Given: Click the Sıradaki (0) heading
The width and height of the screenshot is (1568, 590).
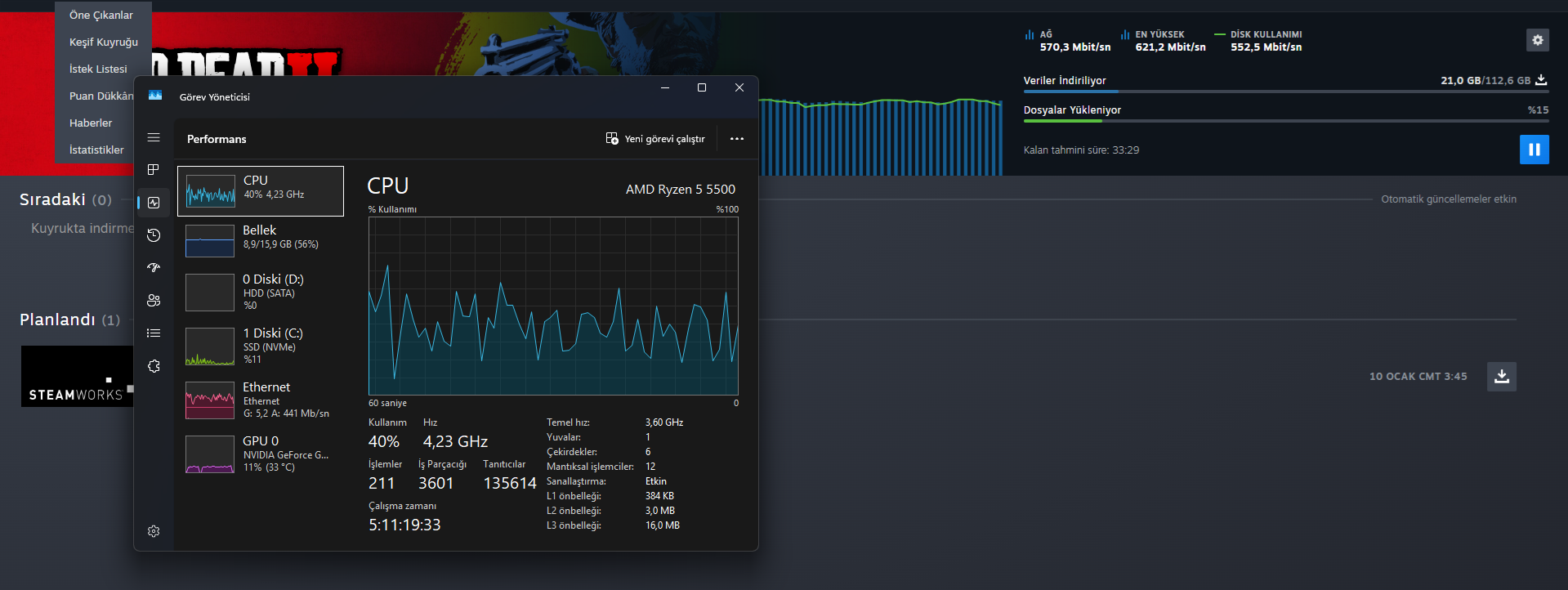Looking at the screenshot, I should [x=65, y=199].
